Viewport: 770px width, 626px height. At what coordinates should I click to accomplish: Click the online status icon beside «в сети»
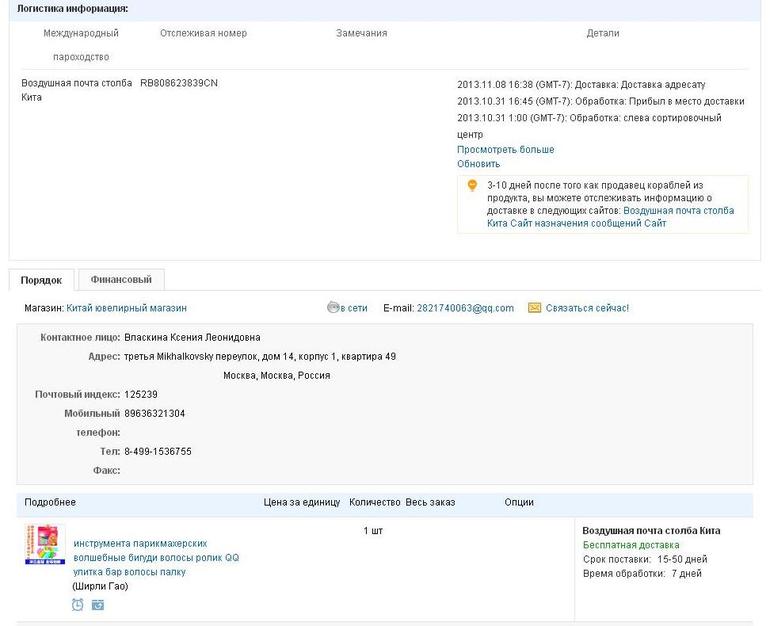(333, 308)
